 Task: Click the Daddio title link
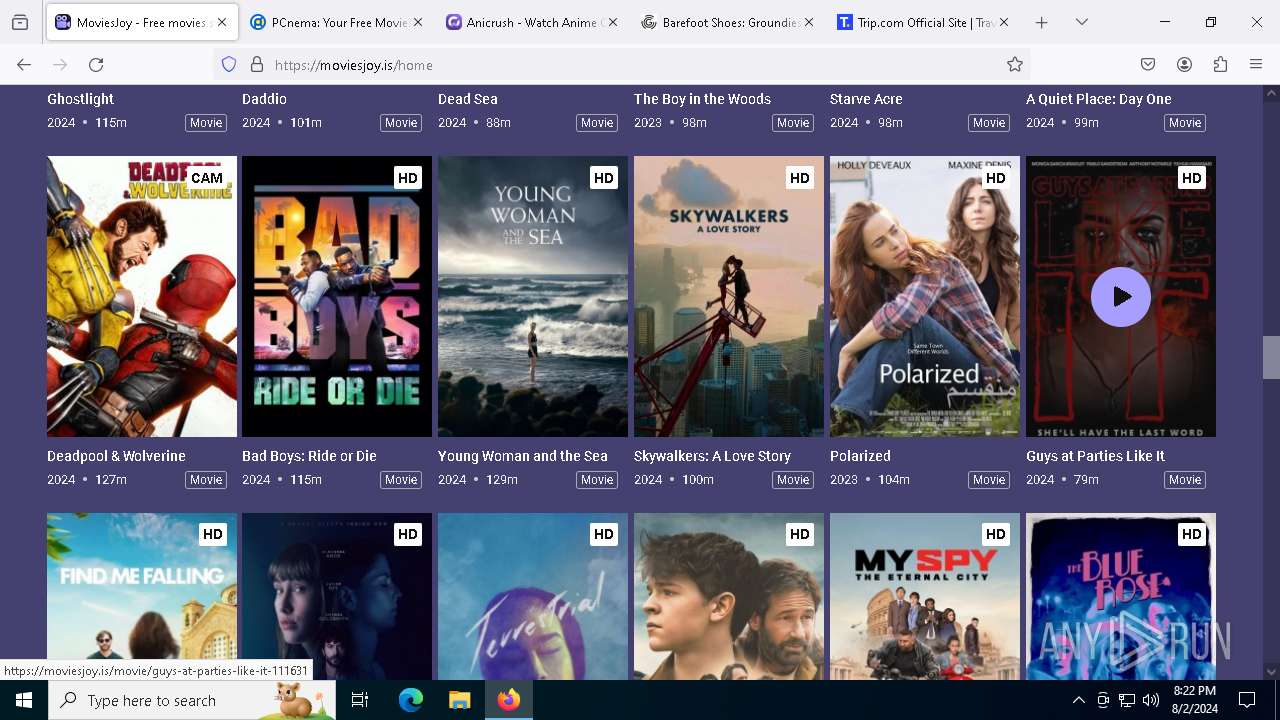(264, 99)
